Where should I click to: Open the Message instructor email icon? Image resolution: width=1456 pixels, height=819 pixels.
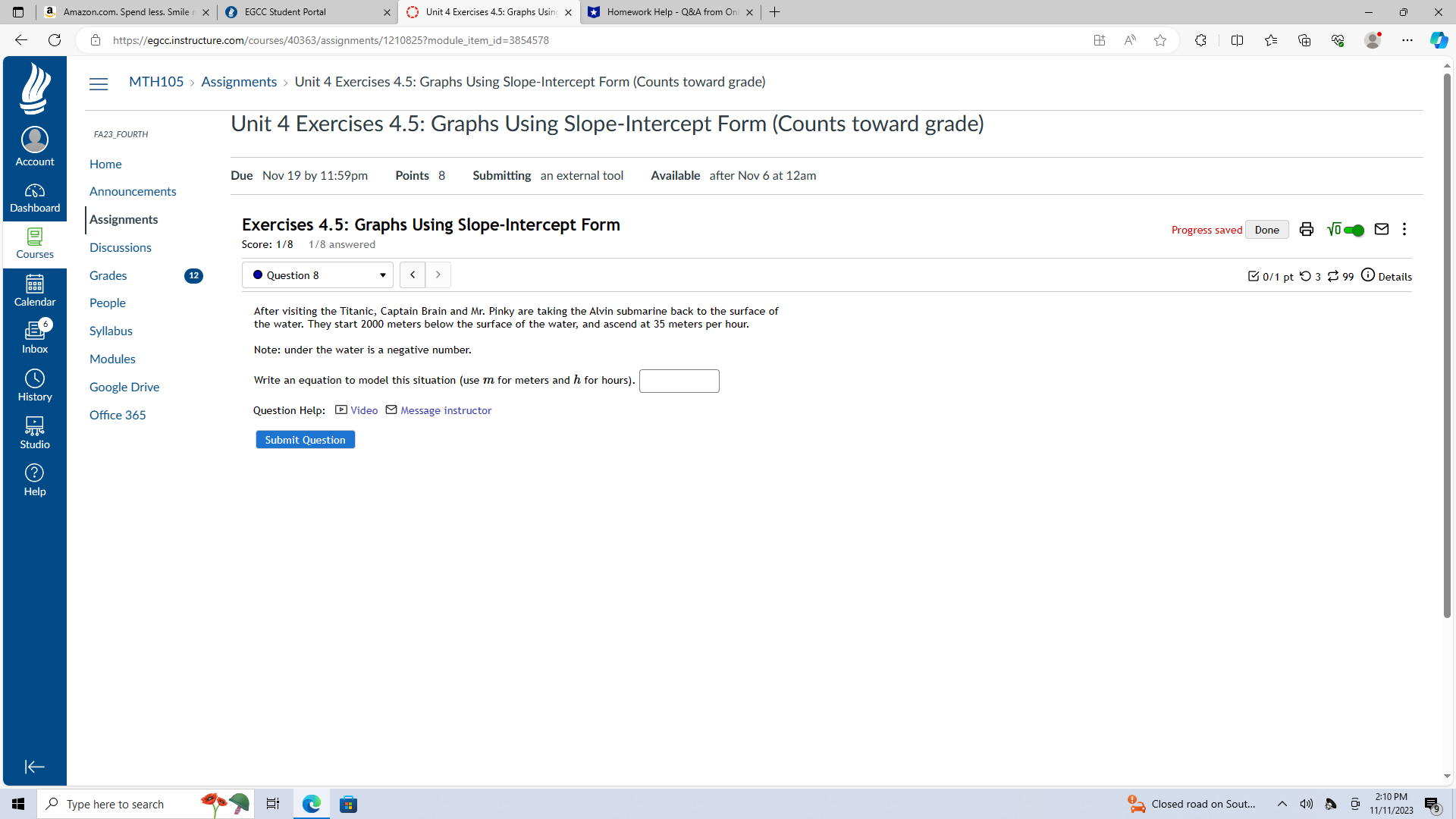[x=391, y=409]
